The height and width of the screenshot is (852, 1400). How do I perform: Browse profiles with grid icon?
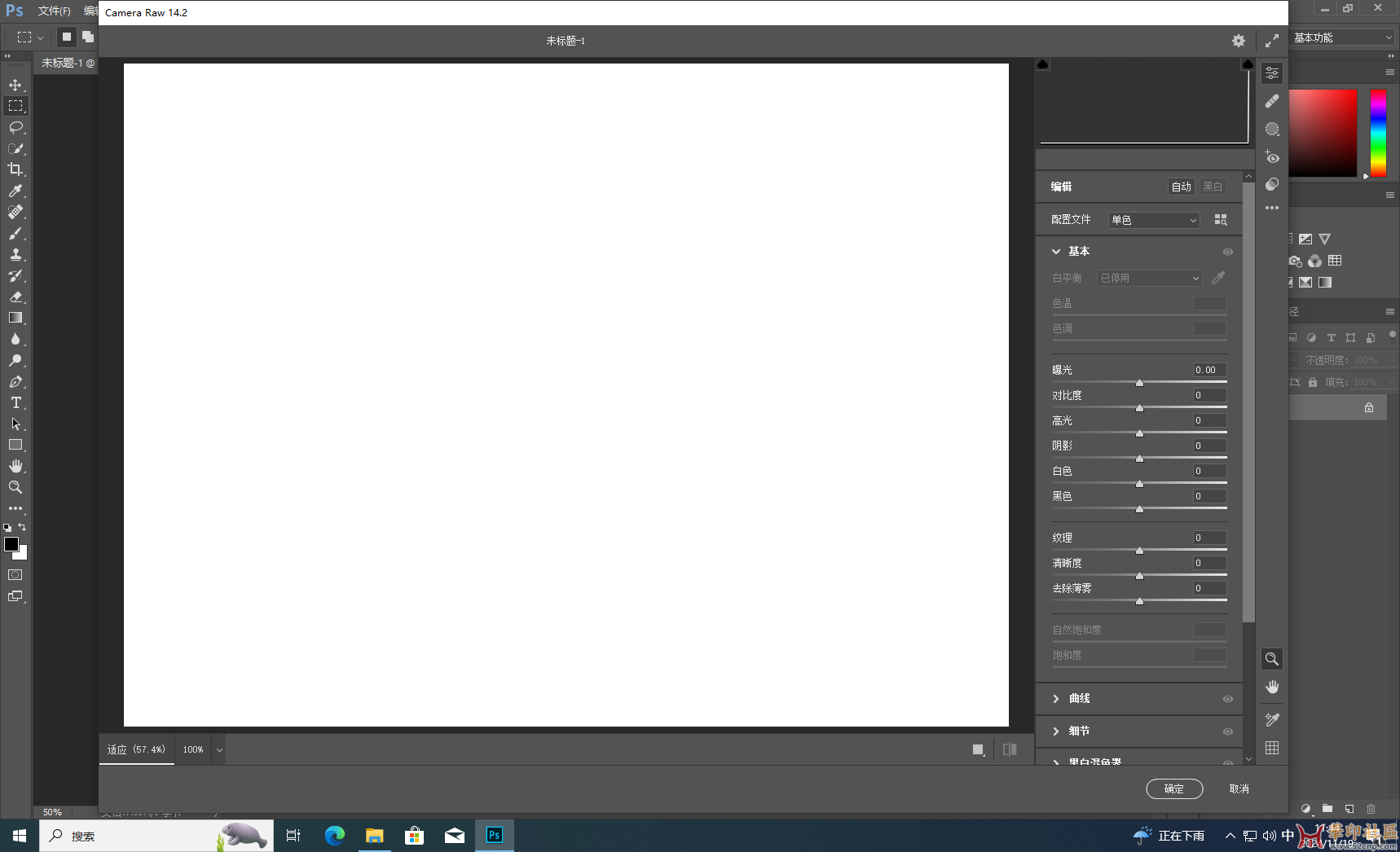[1221, 220]
